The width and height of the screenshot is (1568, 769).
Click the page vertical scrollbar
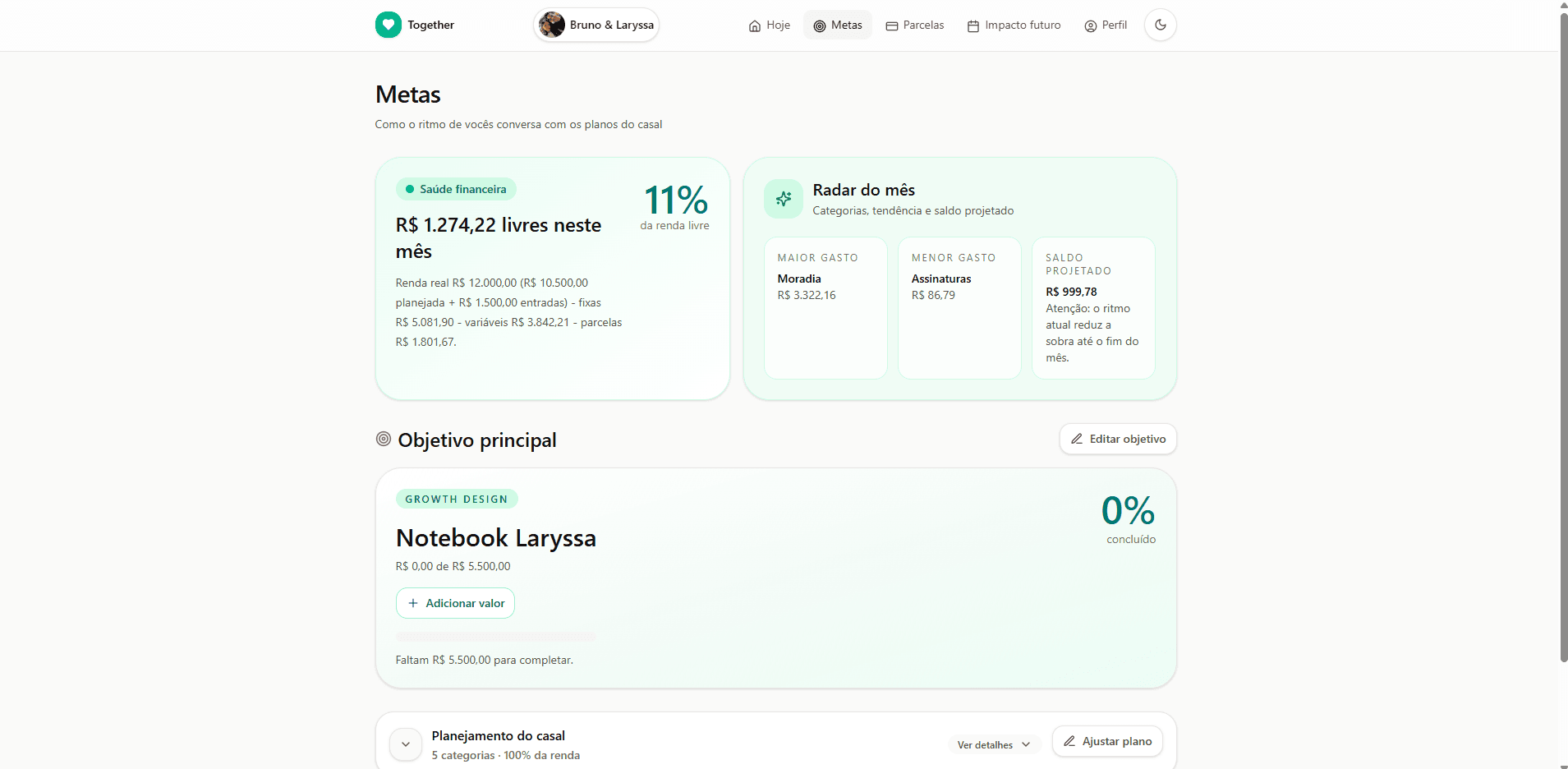[1563, 337]
